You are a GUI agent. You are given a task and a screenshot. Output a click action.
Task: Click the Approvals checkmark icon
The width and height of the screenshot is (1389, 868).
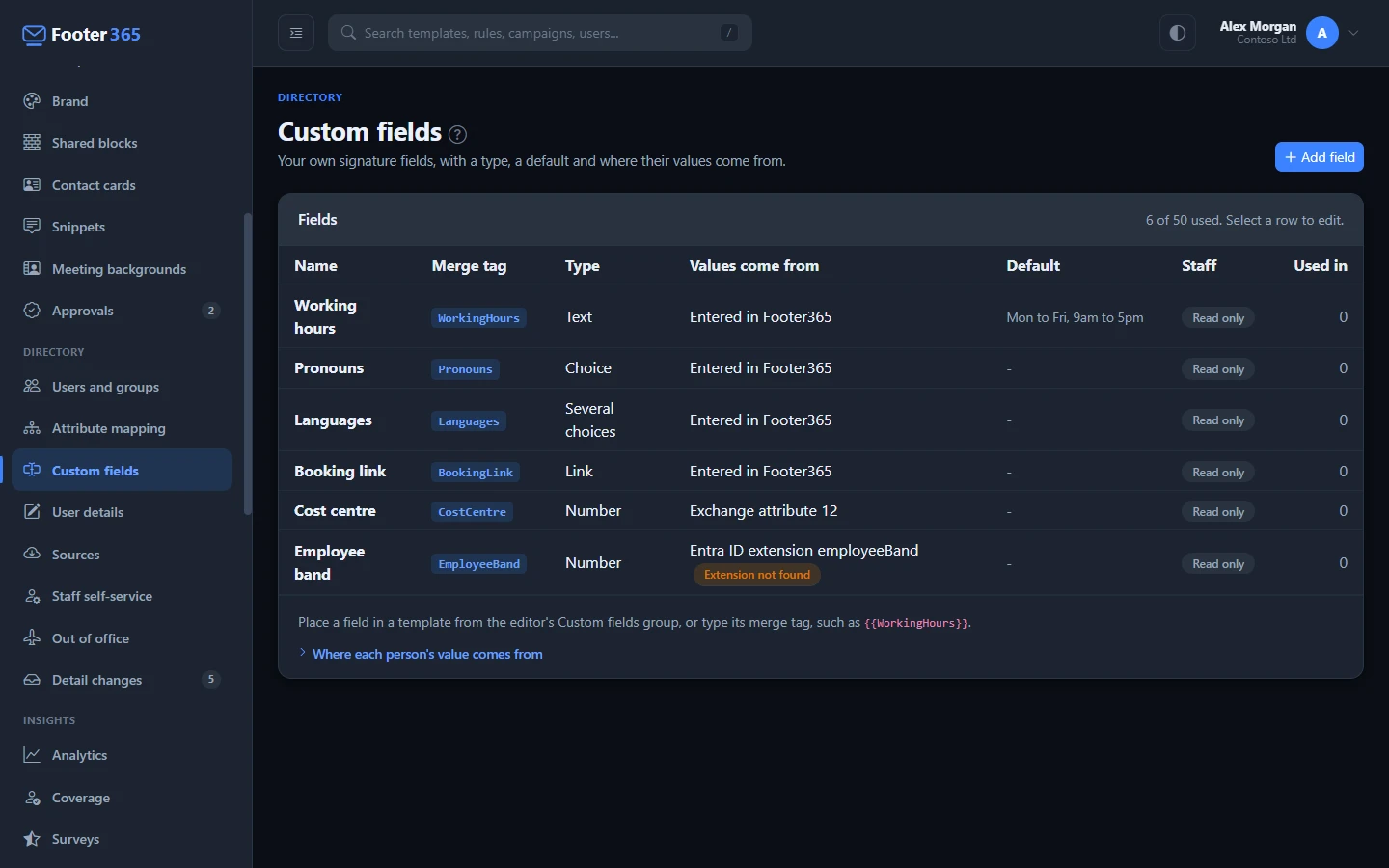tap(32, 311)
